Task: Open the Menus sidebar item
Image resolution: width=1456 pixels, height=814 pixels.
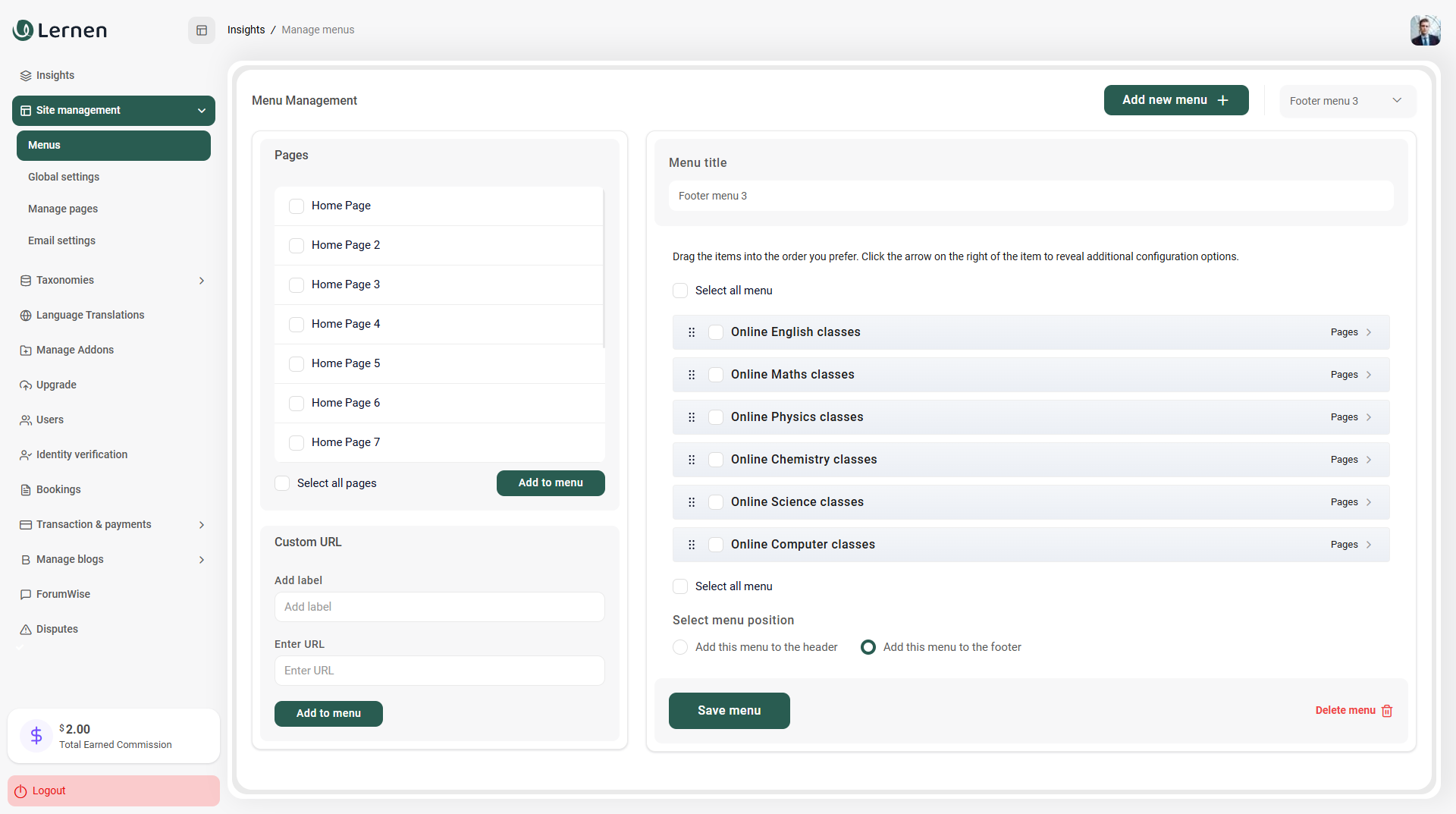Action: (113, 145)
